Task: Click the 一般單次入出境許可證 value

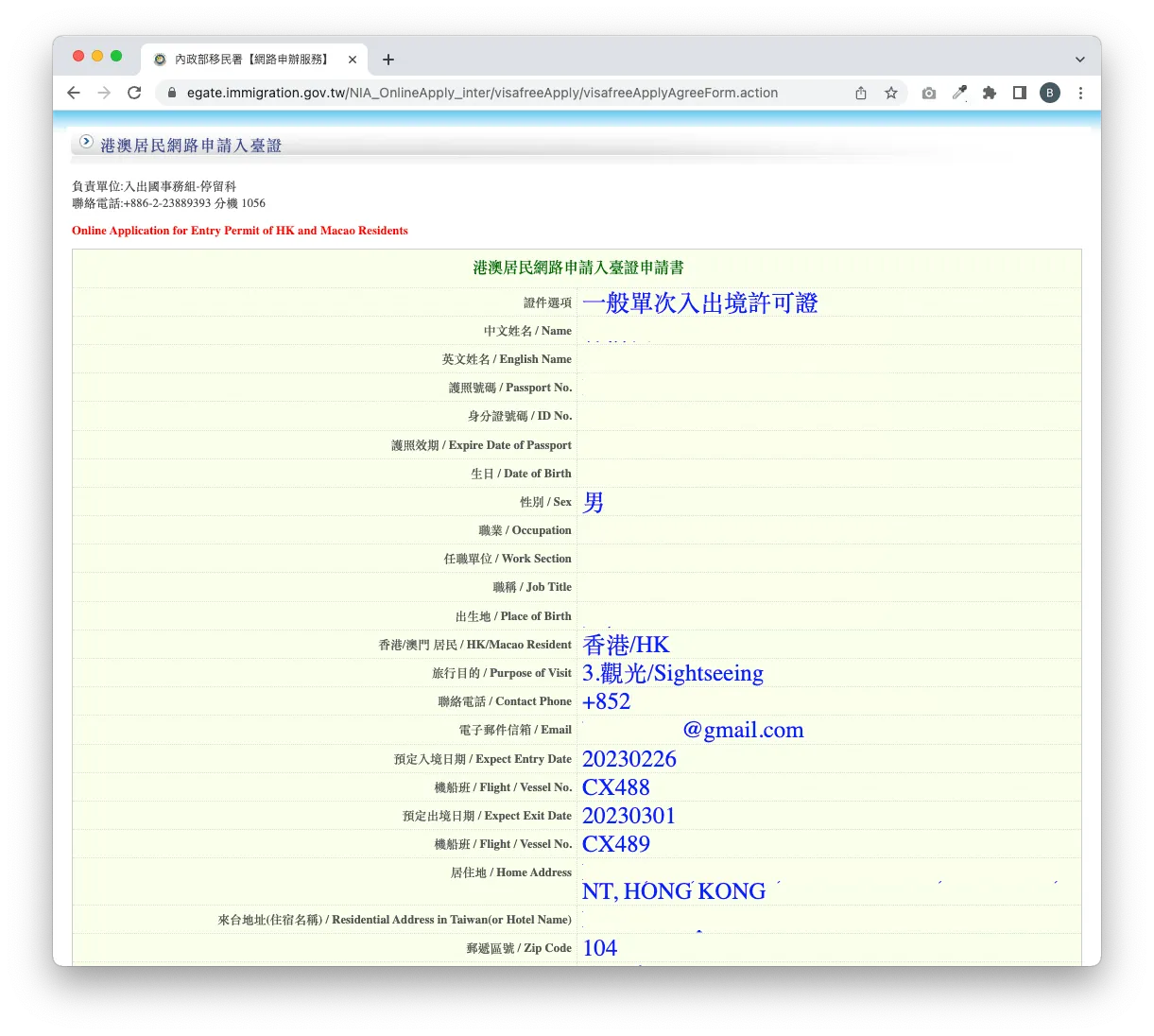Action: (x=700, y=303)
